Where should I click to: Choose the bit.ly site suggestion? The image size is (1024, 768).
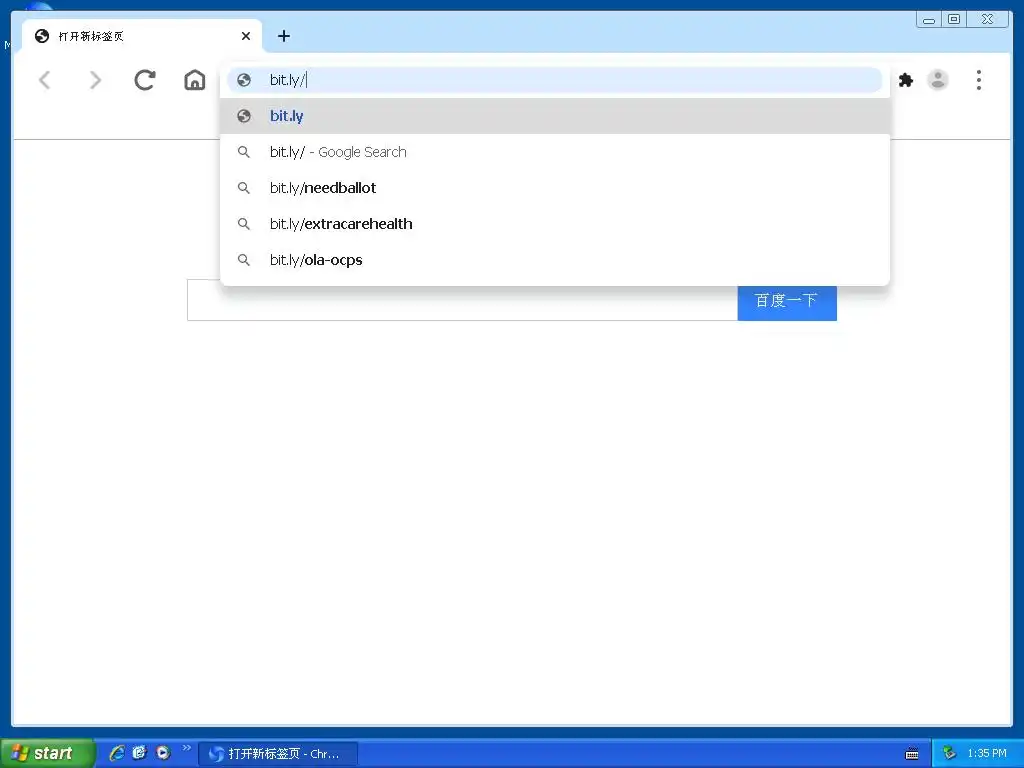tap(554, 116)
